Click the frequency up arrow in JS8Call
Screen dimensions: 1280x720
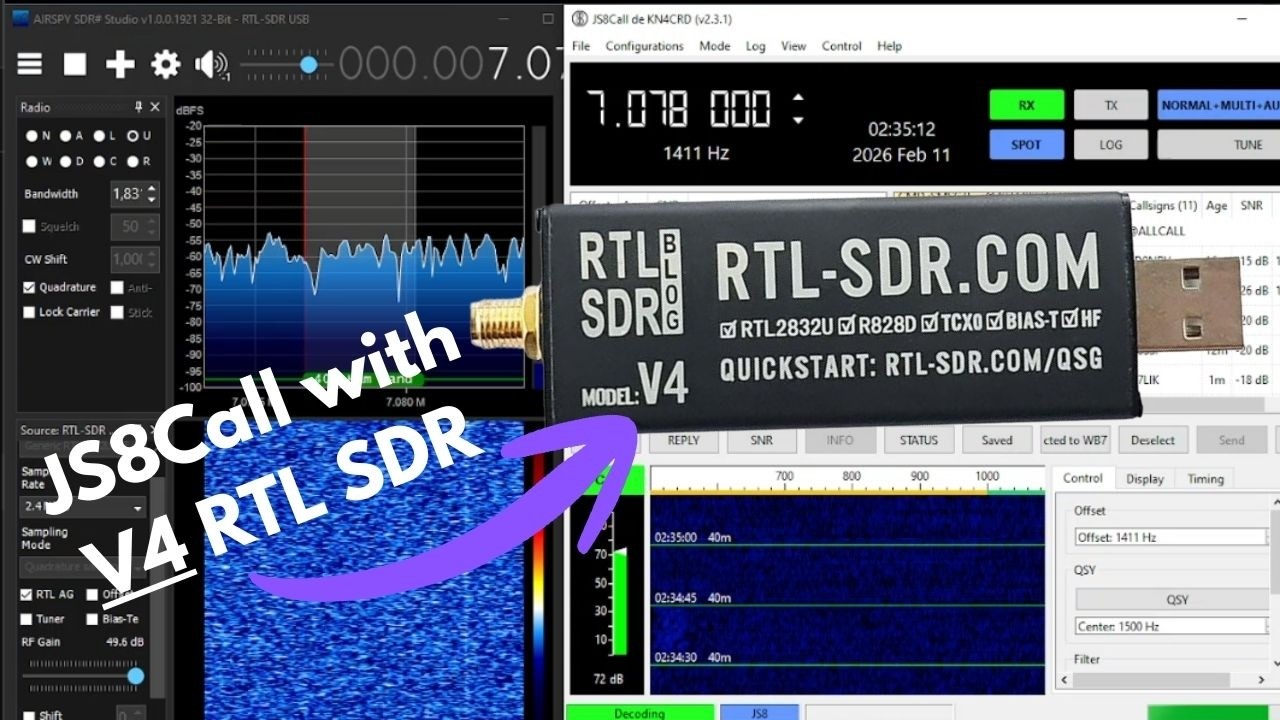(x=797, y=98)
